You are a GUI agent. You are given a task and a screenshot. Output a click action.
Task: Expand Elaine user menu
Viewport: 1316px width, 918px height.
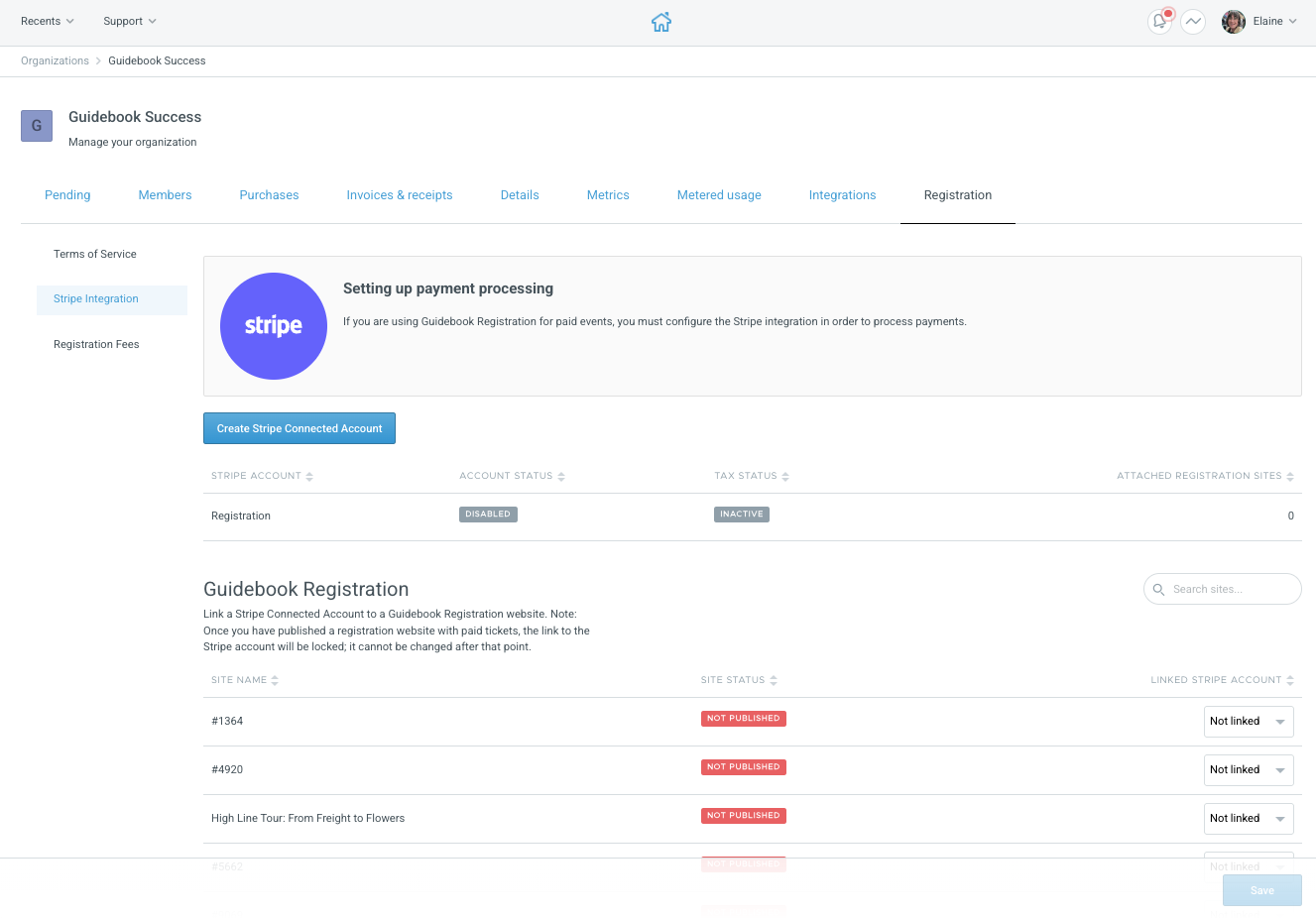coord(1274,21)
